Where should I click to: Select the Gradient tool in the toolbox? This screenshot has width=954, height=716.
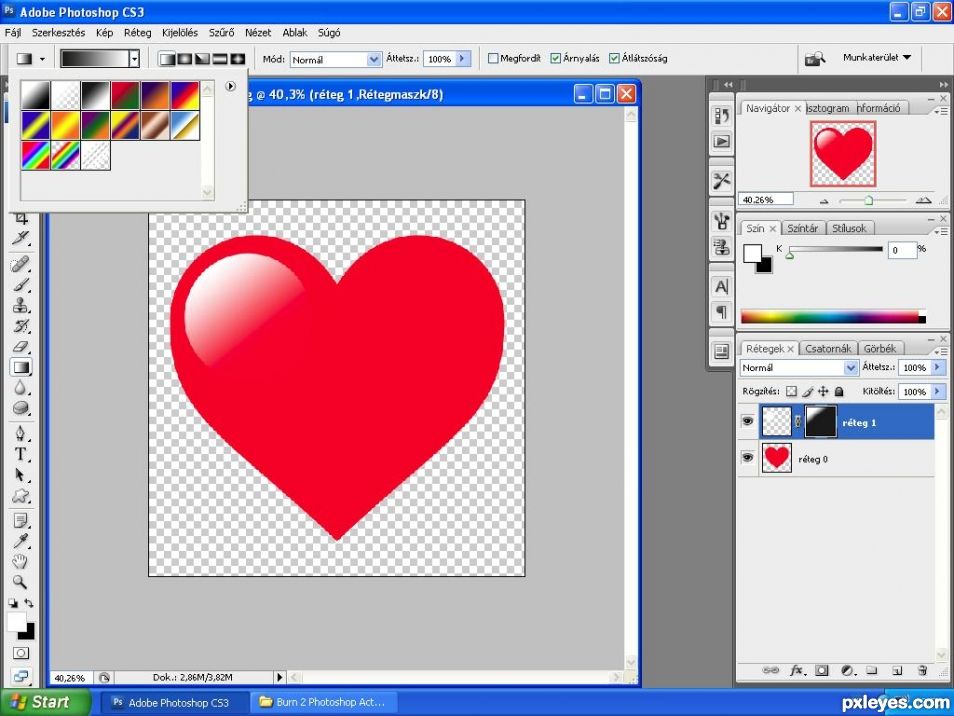(21, 367)
